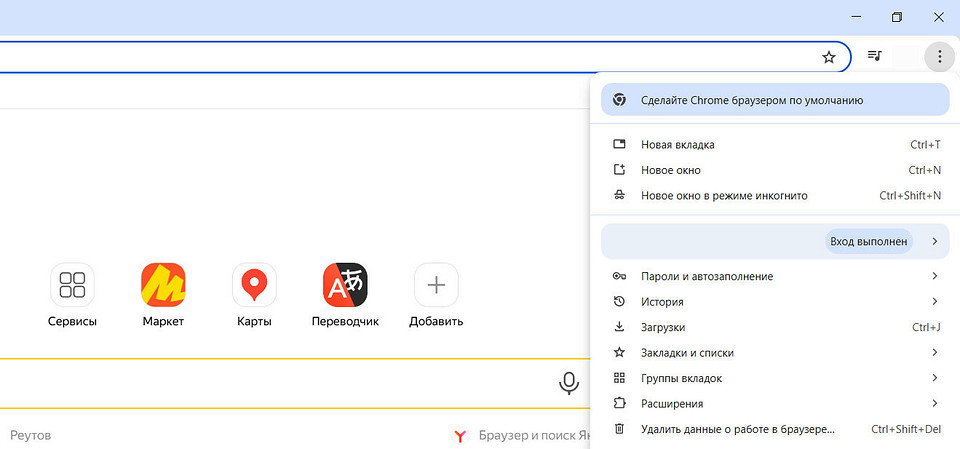Select Новая вкладка menu item

(x=775, y=145)
